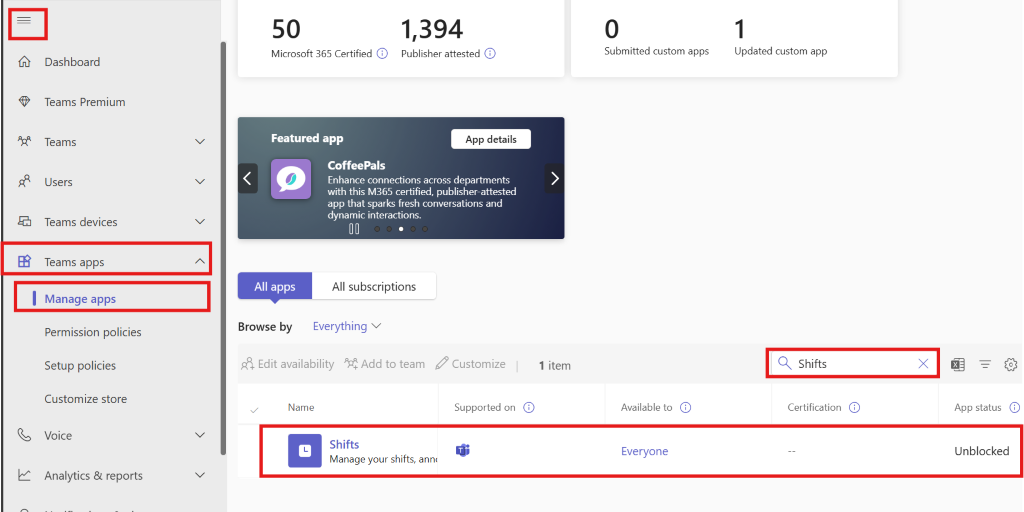Toggle select-all checkmark in table header

pyautogui.click(x=255, y=410)
